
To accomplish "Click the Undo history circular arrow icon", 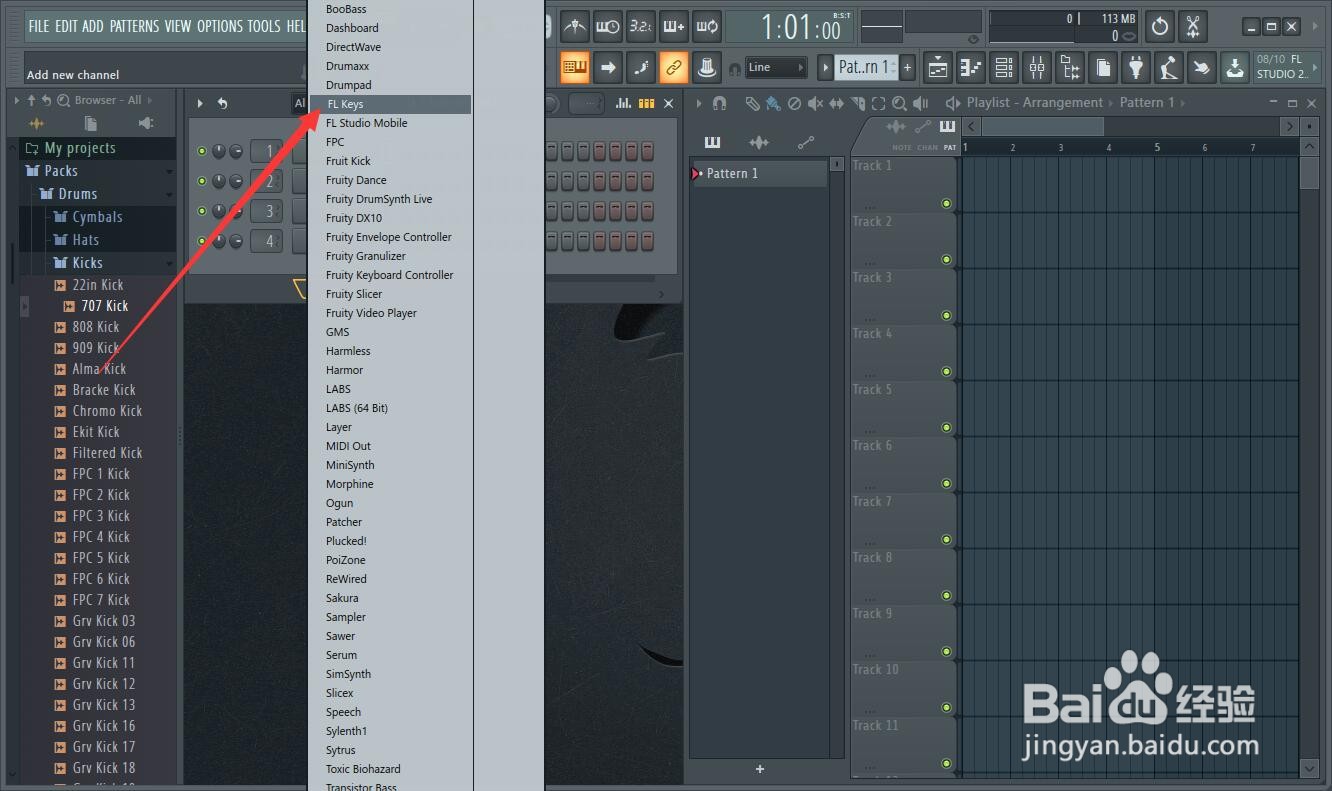I will (1160, 26).
